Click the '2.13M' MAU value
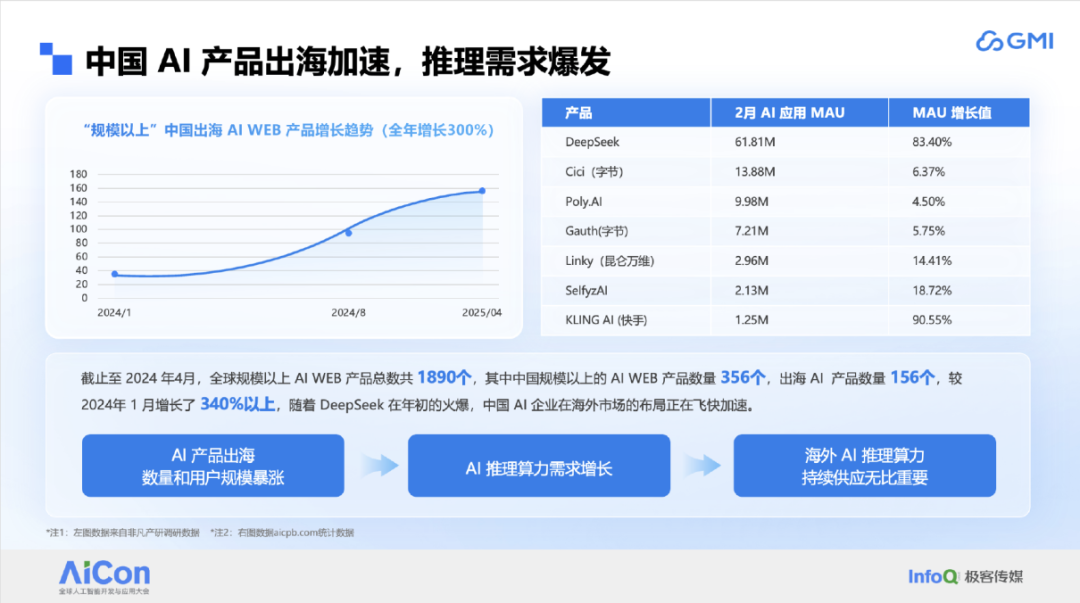1080x603 pixels. pyautogui.click(x=751, y=290)
